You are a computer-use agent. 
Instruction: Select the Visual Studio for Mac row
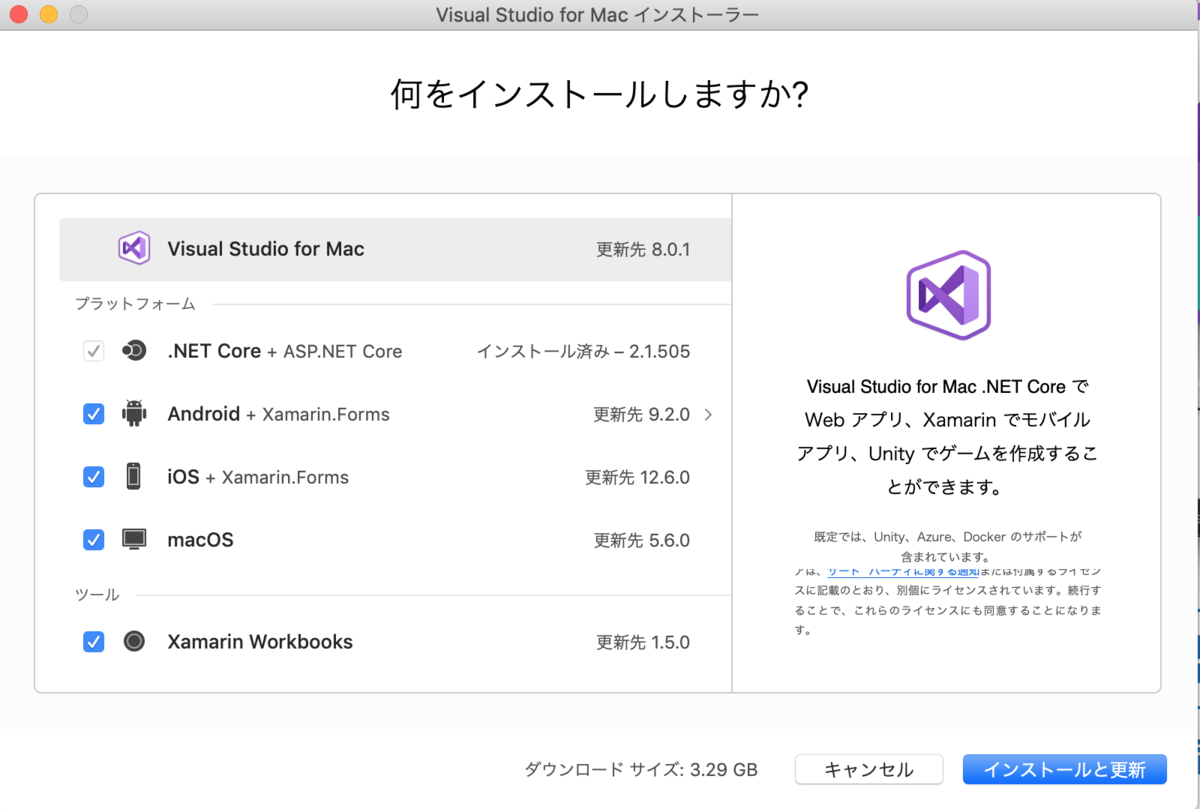click(x=396, y=249)
